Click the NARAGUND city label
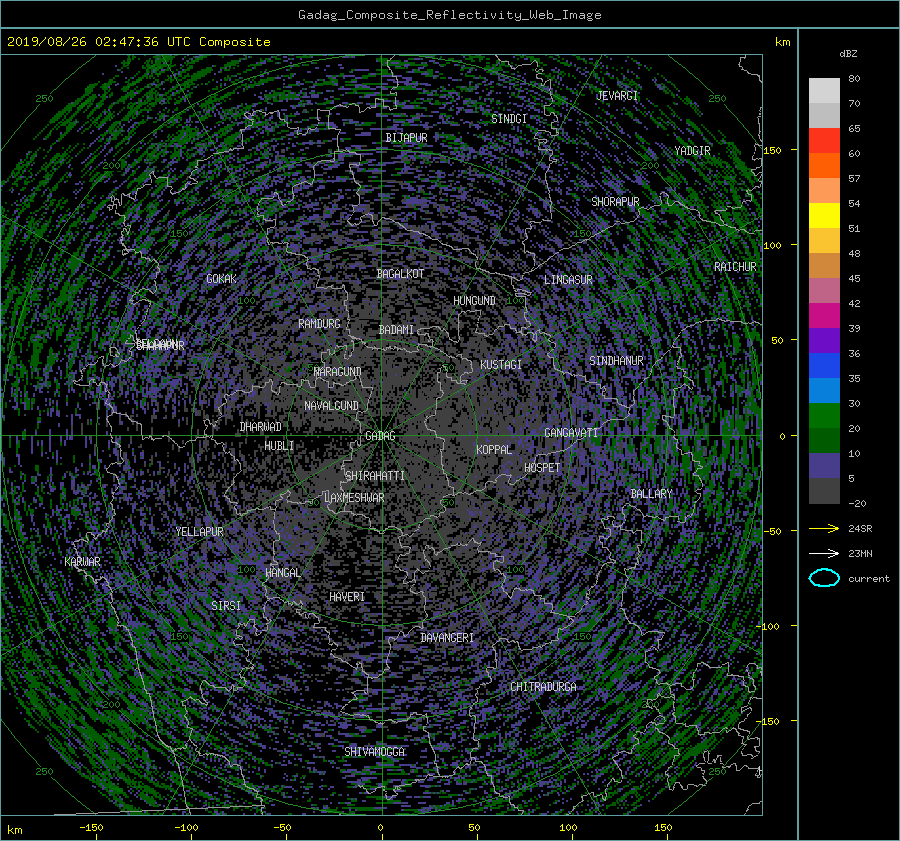900x841 pixels. coord(338,372)
